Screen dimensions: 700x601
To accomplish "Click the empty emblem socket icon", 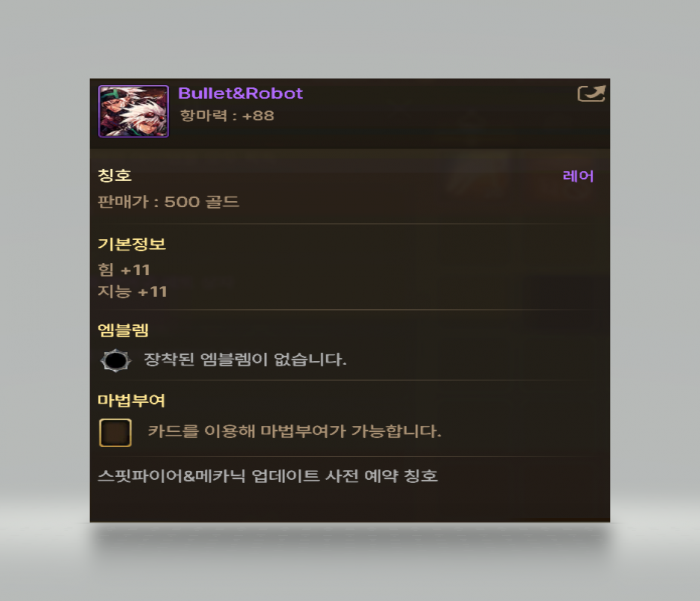I will [x=116, y=361].
